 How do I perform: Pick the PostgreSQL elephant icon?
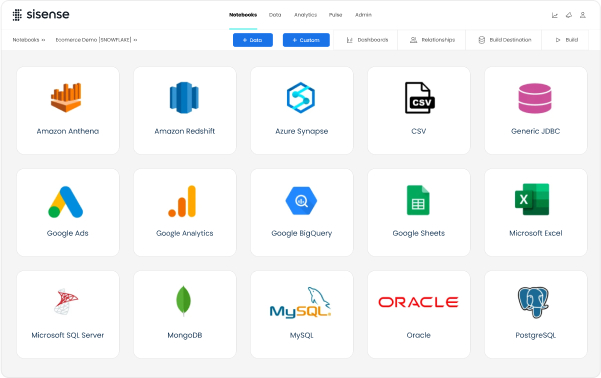534,302
